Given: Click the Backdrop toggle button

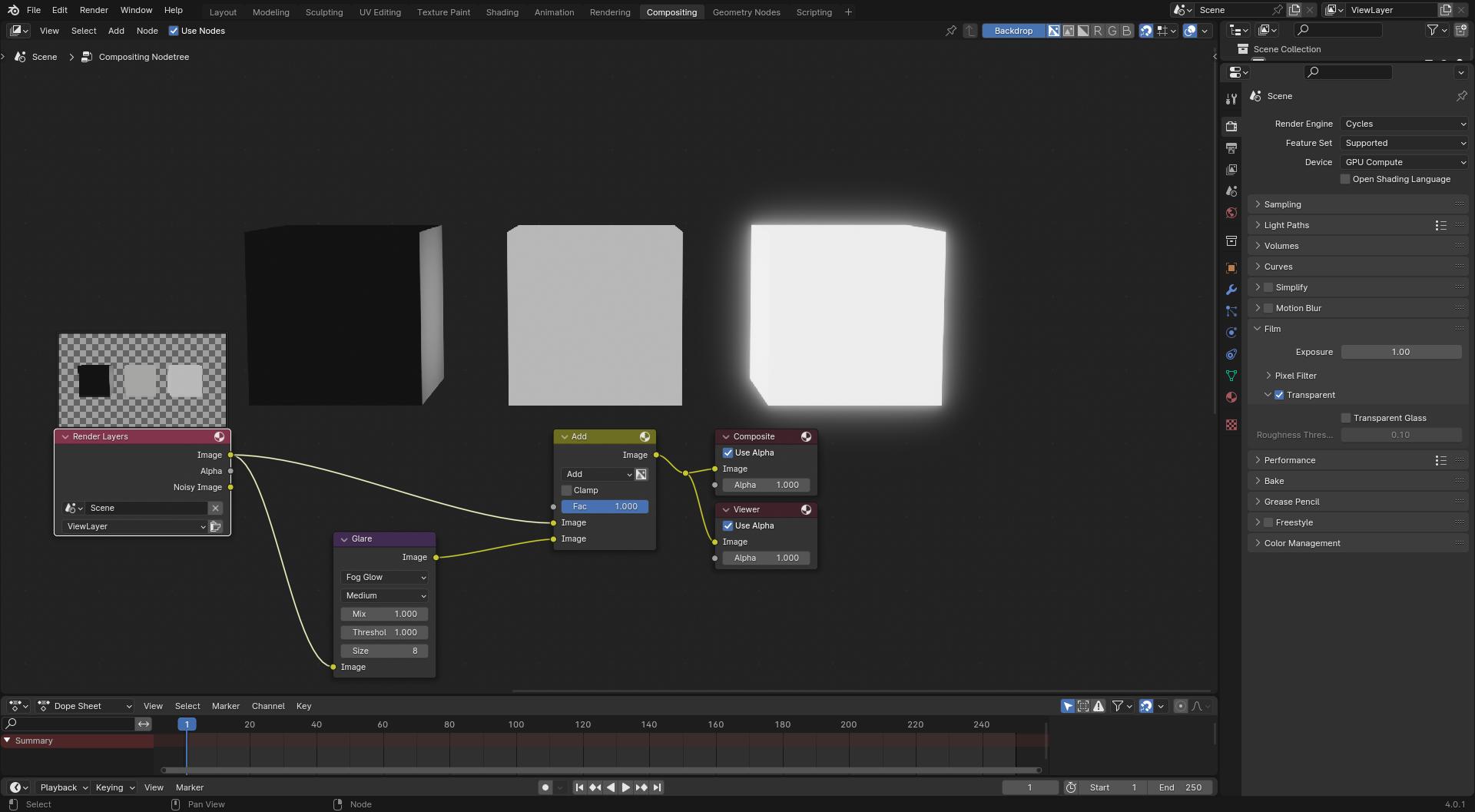Looking at the screenshot, I should click(1013, 31).
